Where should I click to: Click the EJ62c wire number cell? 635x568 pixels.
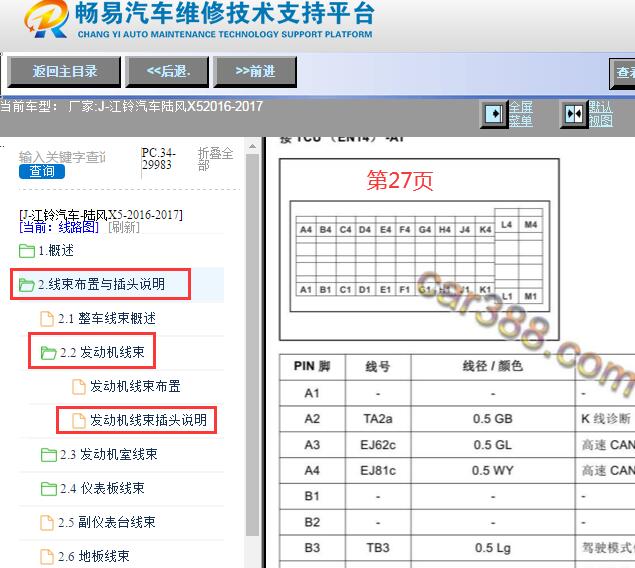[x=378, y=445]
